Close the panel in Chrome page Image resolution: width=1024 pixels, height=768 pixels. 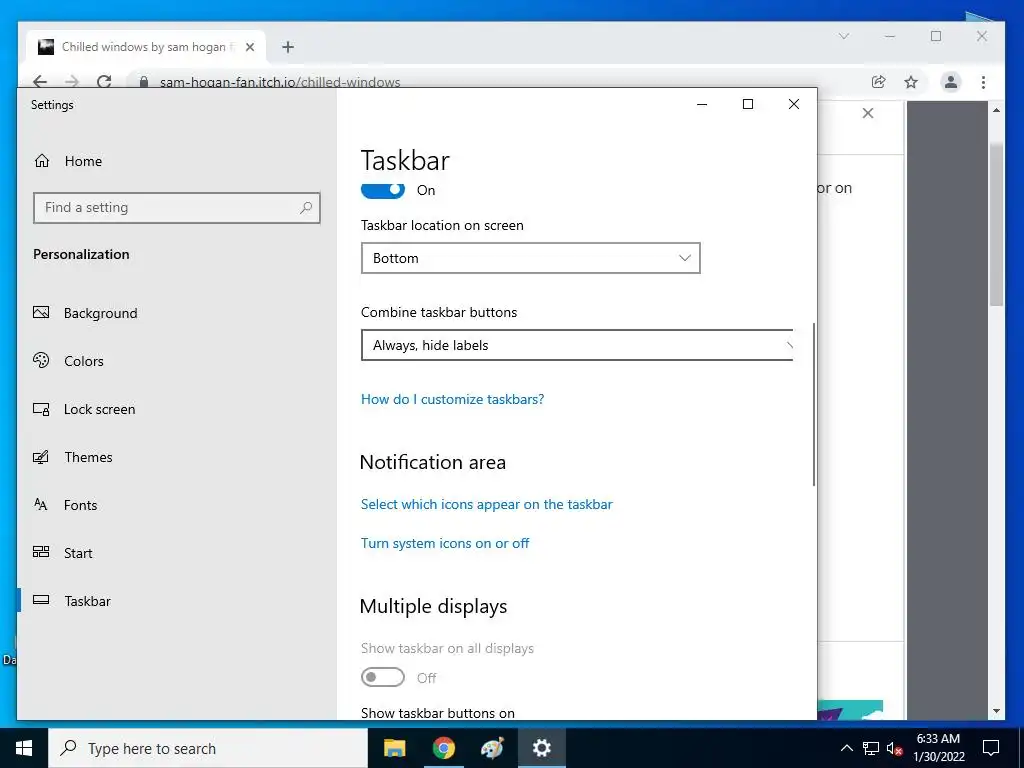pyautogui.click(x=868, y=113)
